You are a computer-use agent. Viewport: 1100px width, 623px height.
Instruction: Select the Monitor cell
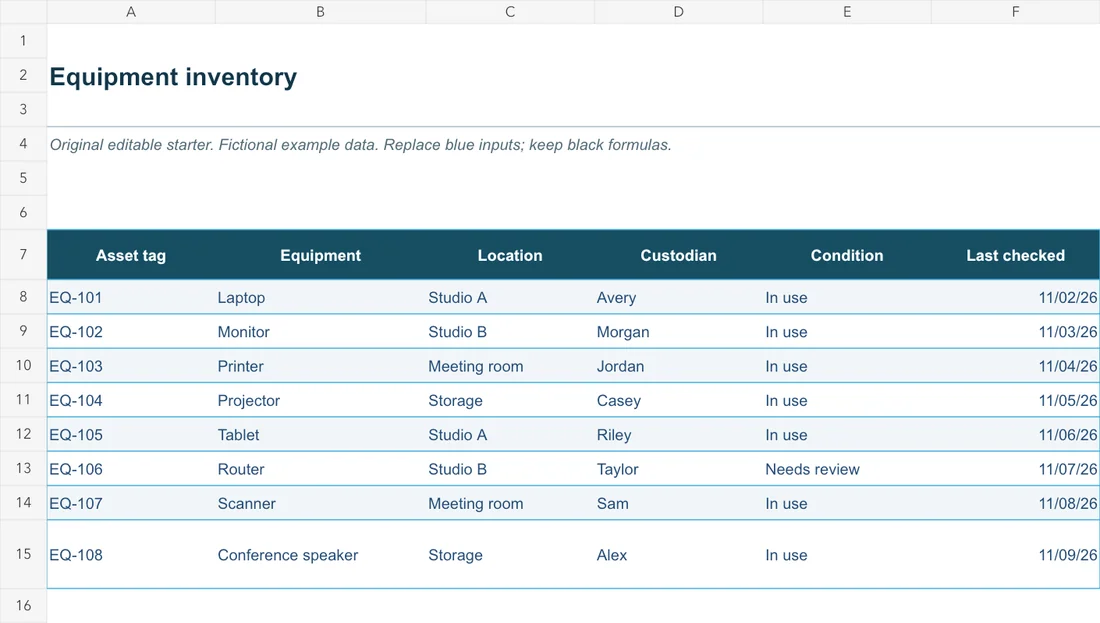click(321, 332)
